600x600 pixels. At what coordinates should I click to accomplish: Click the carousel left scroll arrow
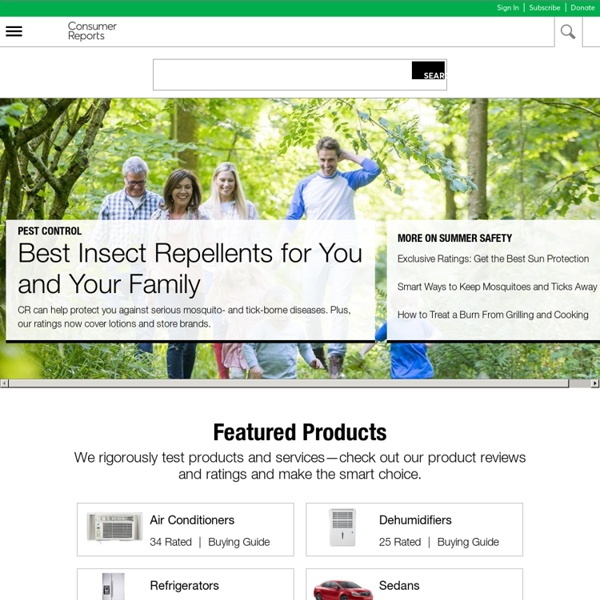click(x=4, y=383)
